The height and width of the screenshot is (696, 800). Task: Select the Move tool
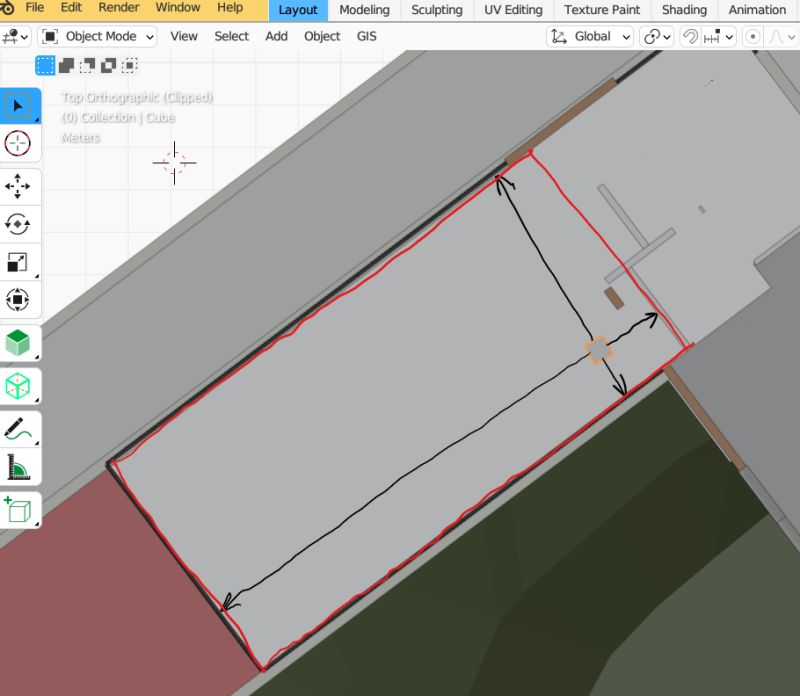[x=18, y=186]
